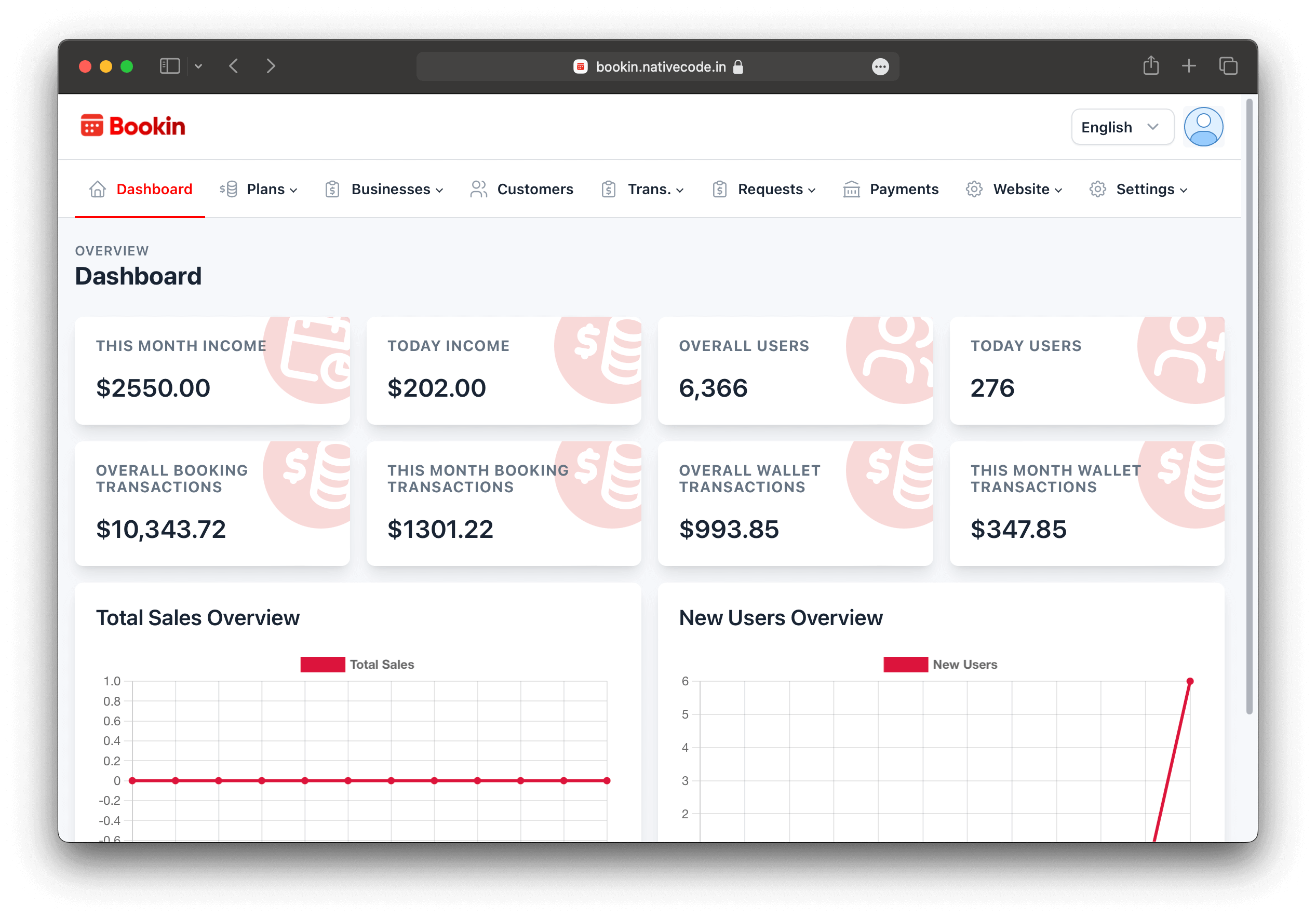Open a new tab with plus icon
1316x919 pixels.
[x=1189, y=66]
